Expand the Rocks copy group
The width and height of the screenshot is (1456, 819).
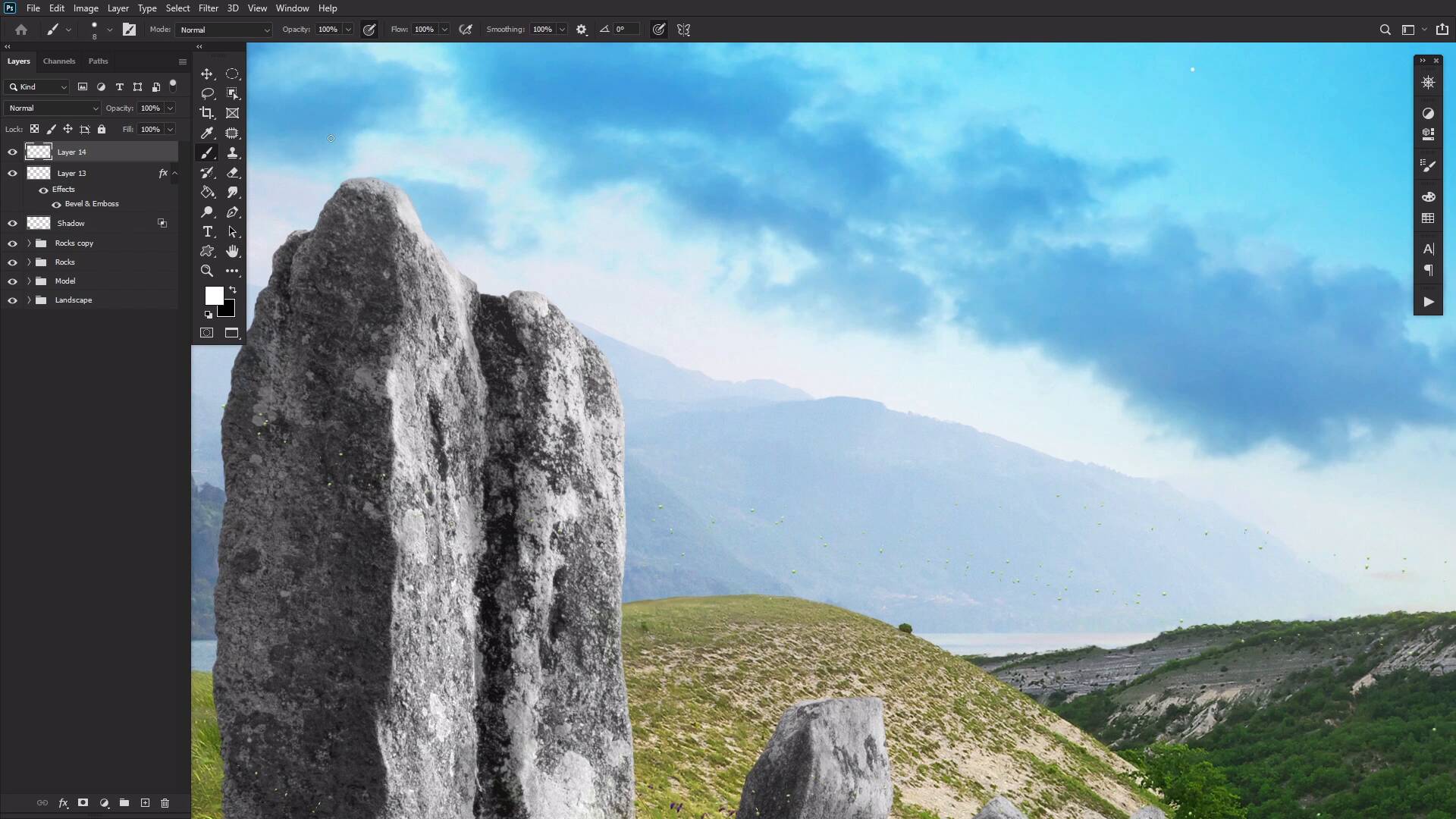point(29,243)
